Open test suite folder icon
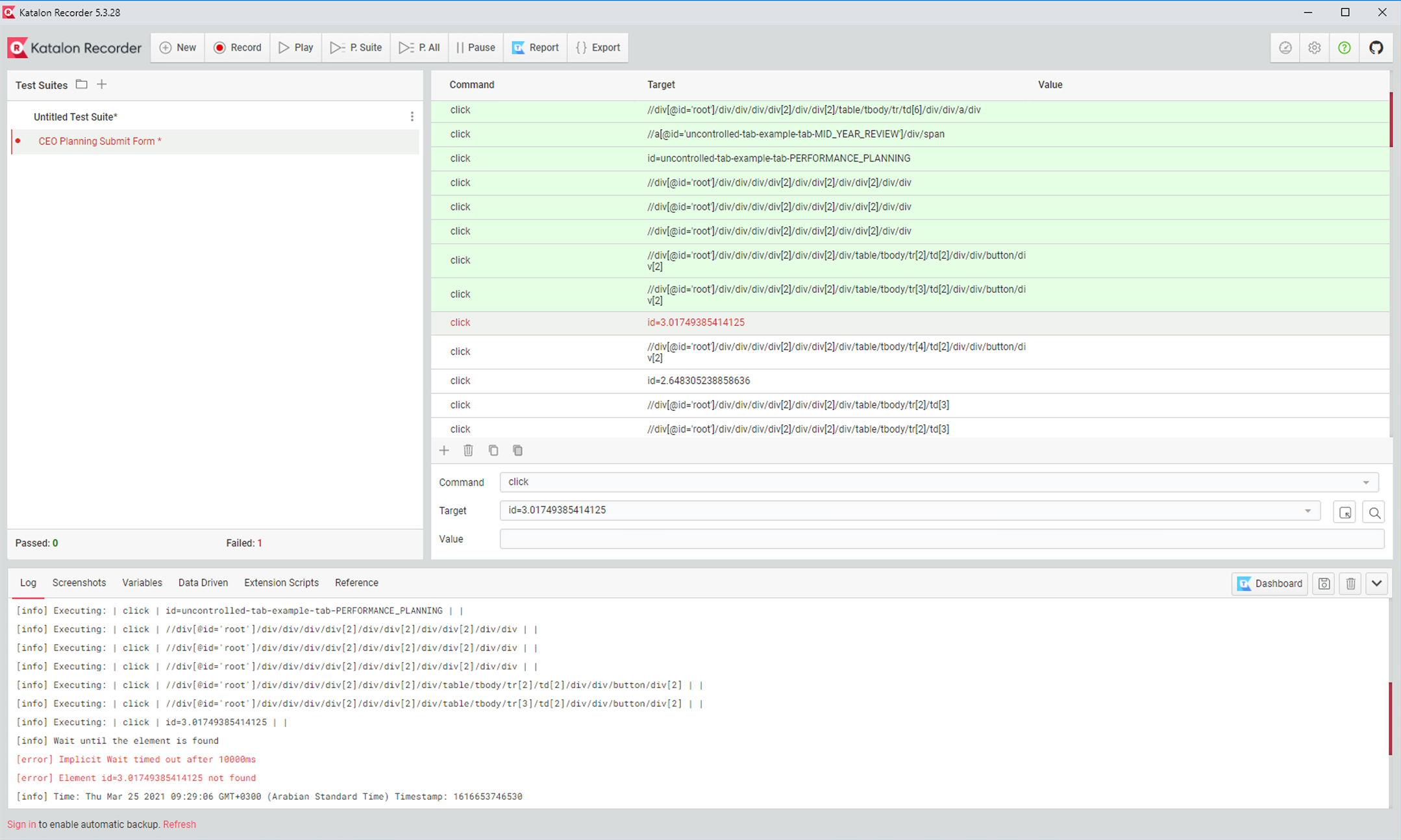 (x=81, y=84)
